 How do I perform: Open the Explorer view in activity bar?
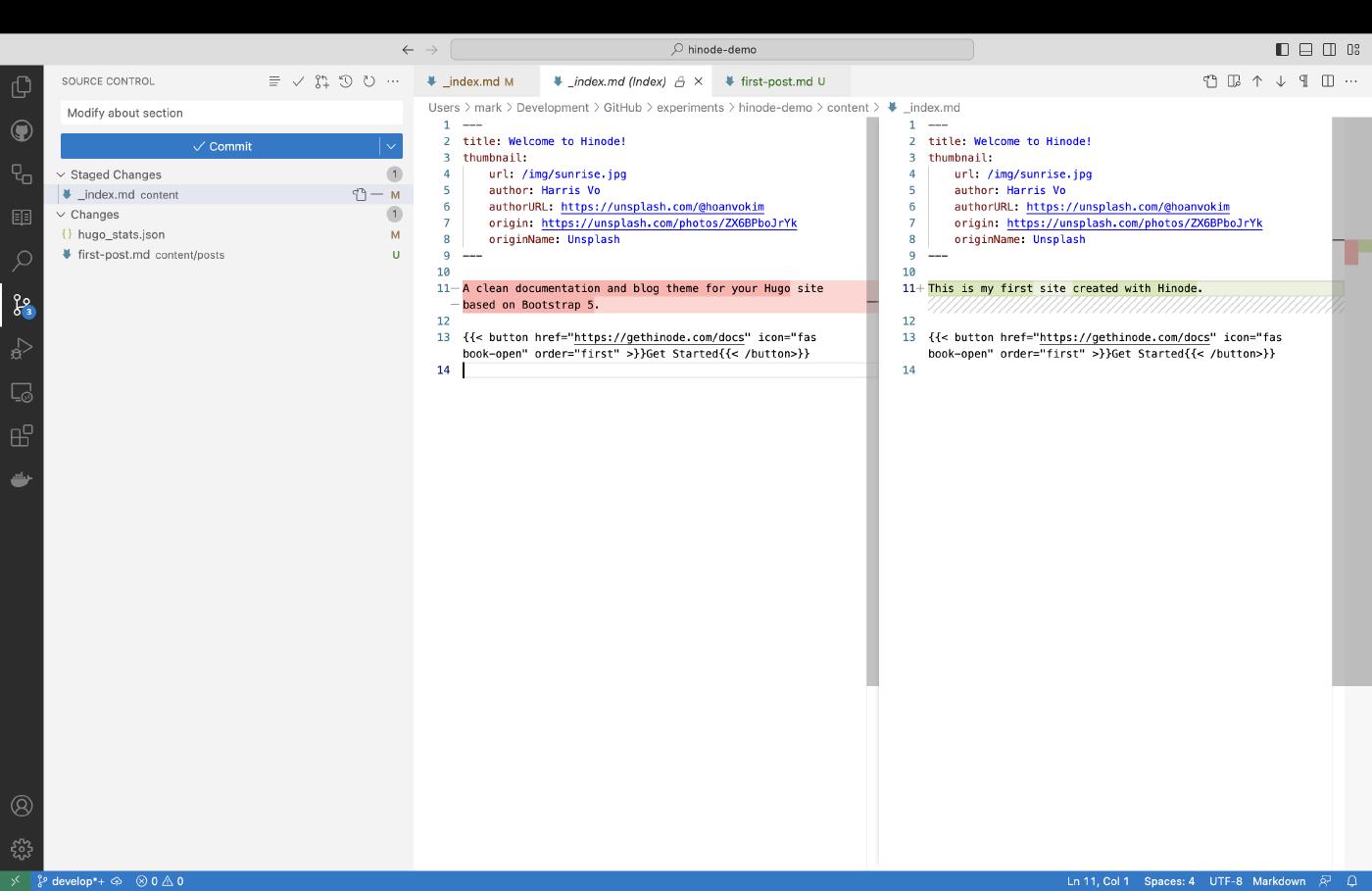click(22, 87)
